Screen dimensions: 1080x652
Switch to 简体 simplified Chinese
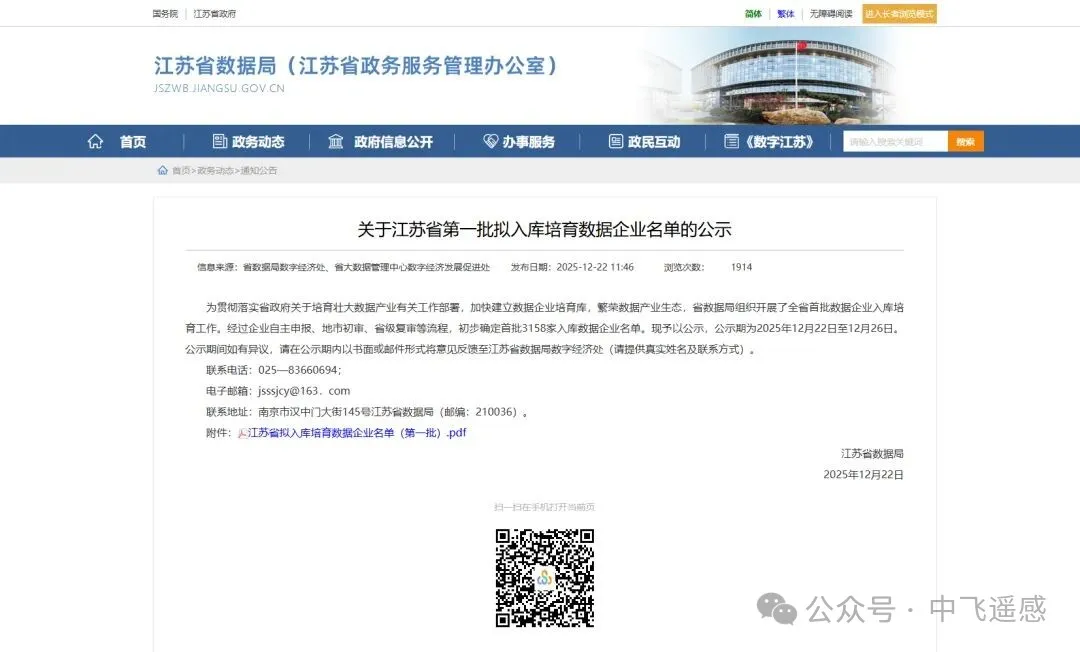pyautogui.click(x=753, y=14)
